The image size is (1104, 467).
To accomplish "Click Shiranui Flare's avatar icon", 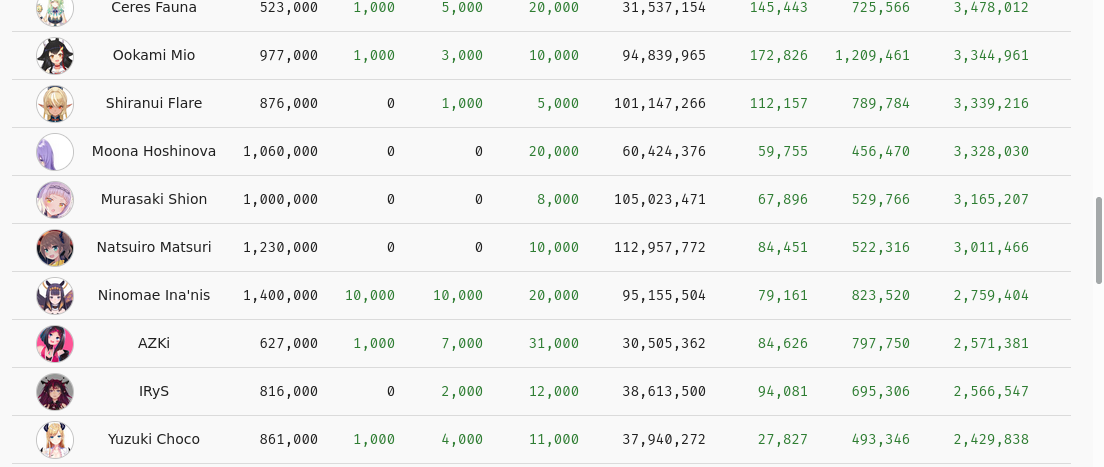I will (55, 104).
